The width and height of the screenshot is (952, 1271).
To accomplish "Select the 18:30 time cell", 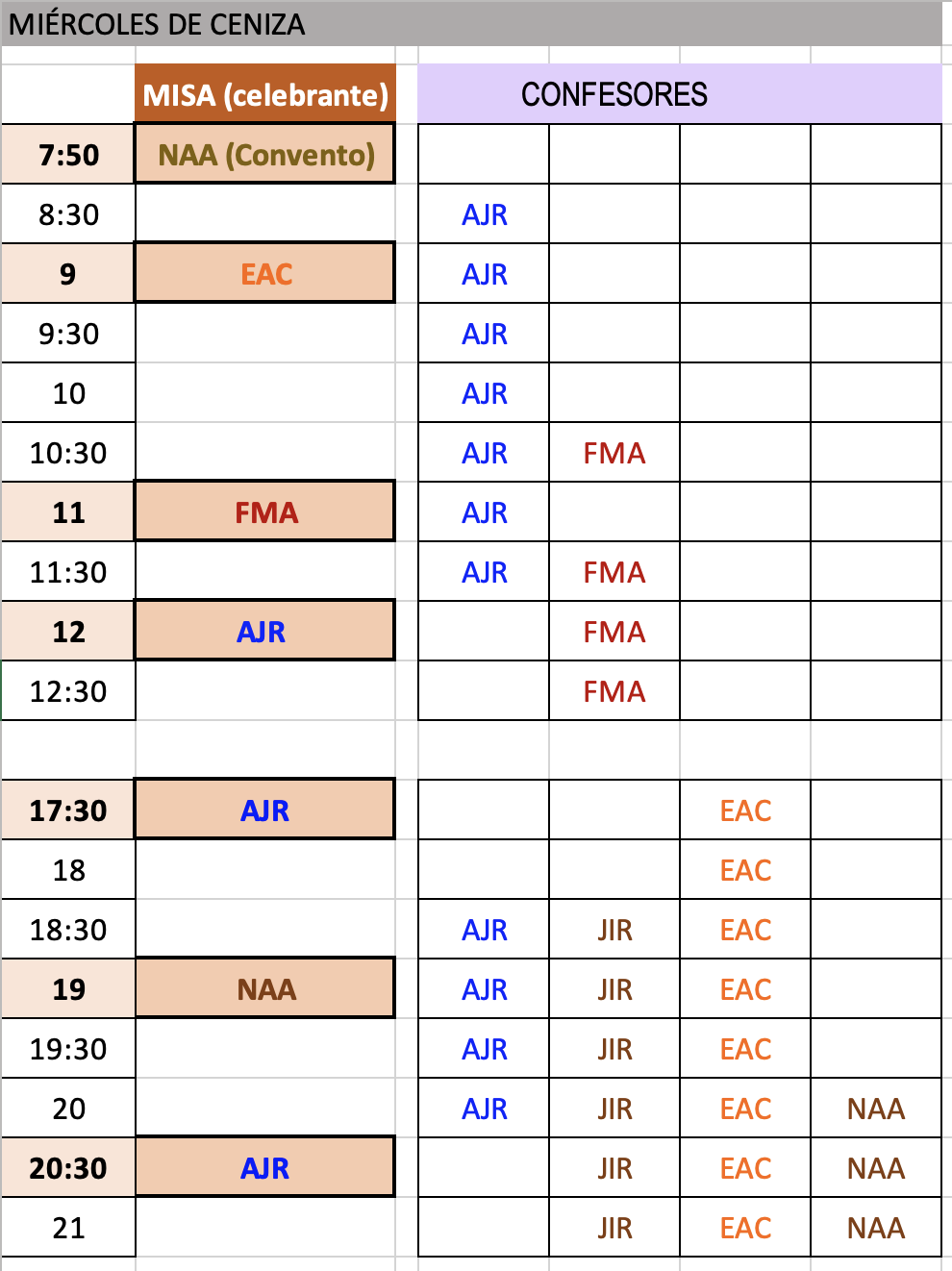I will (x=68, y=930).
